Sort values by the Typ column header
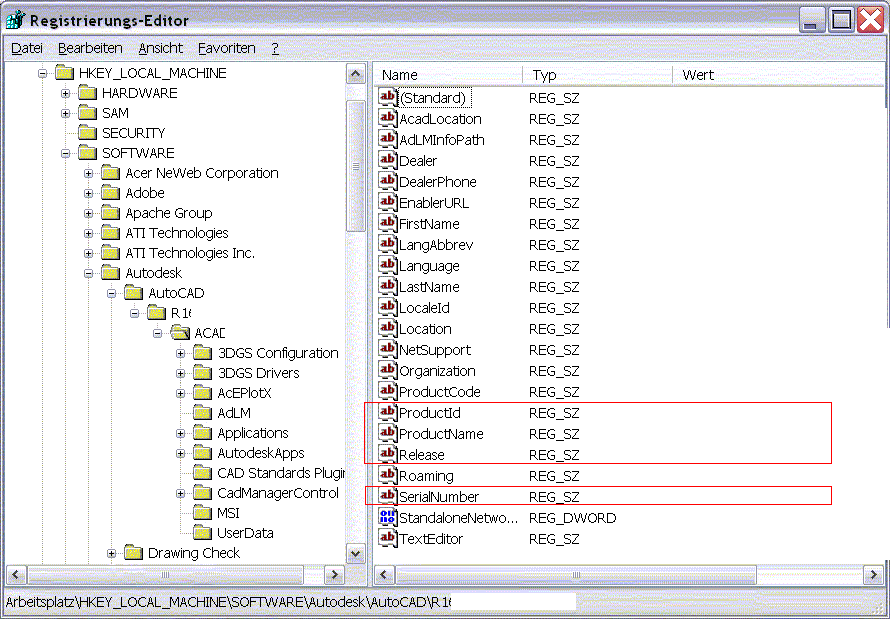 597,75
